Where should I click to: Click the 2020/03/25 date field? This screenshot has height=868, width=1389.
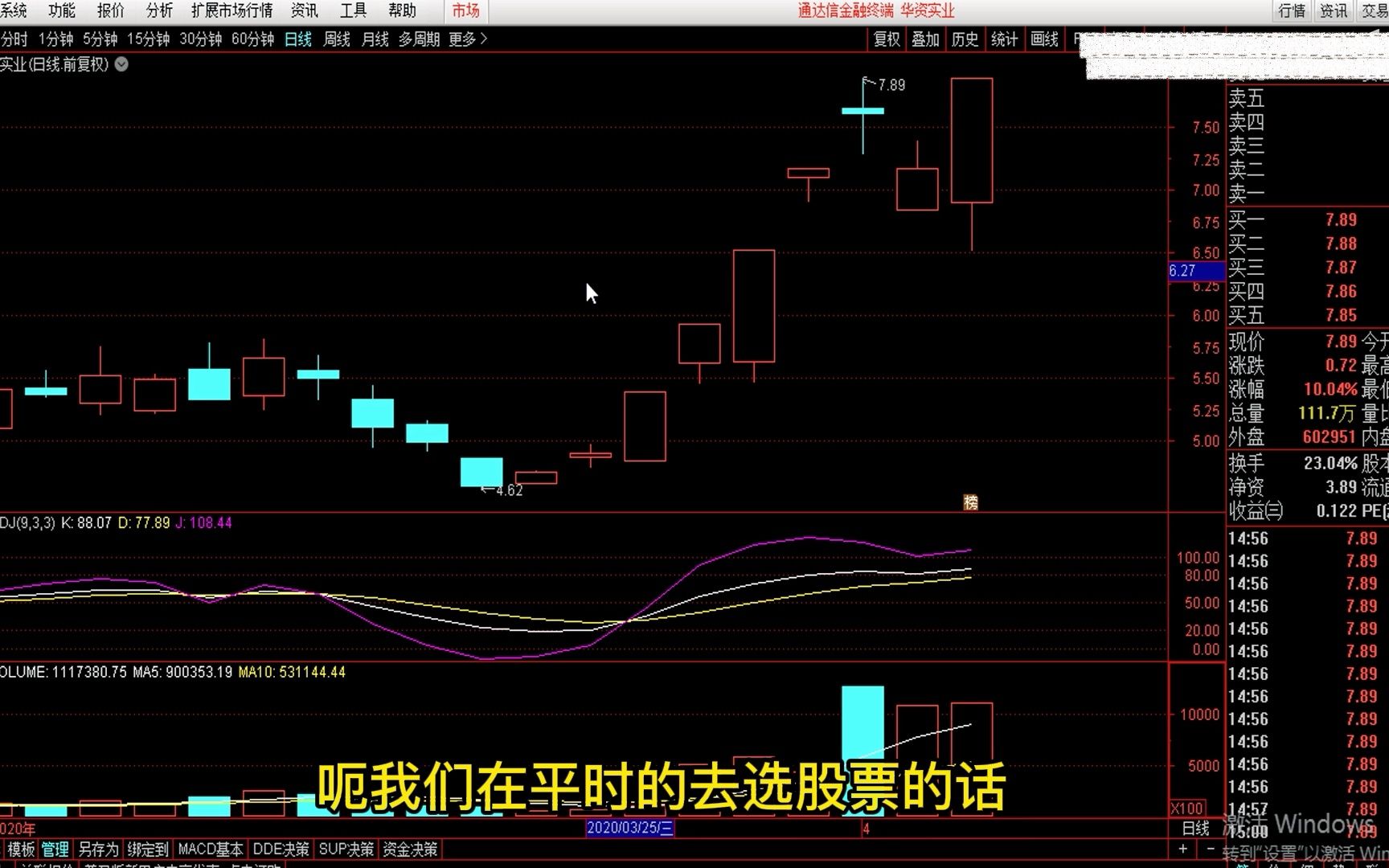point(629,829)
